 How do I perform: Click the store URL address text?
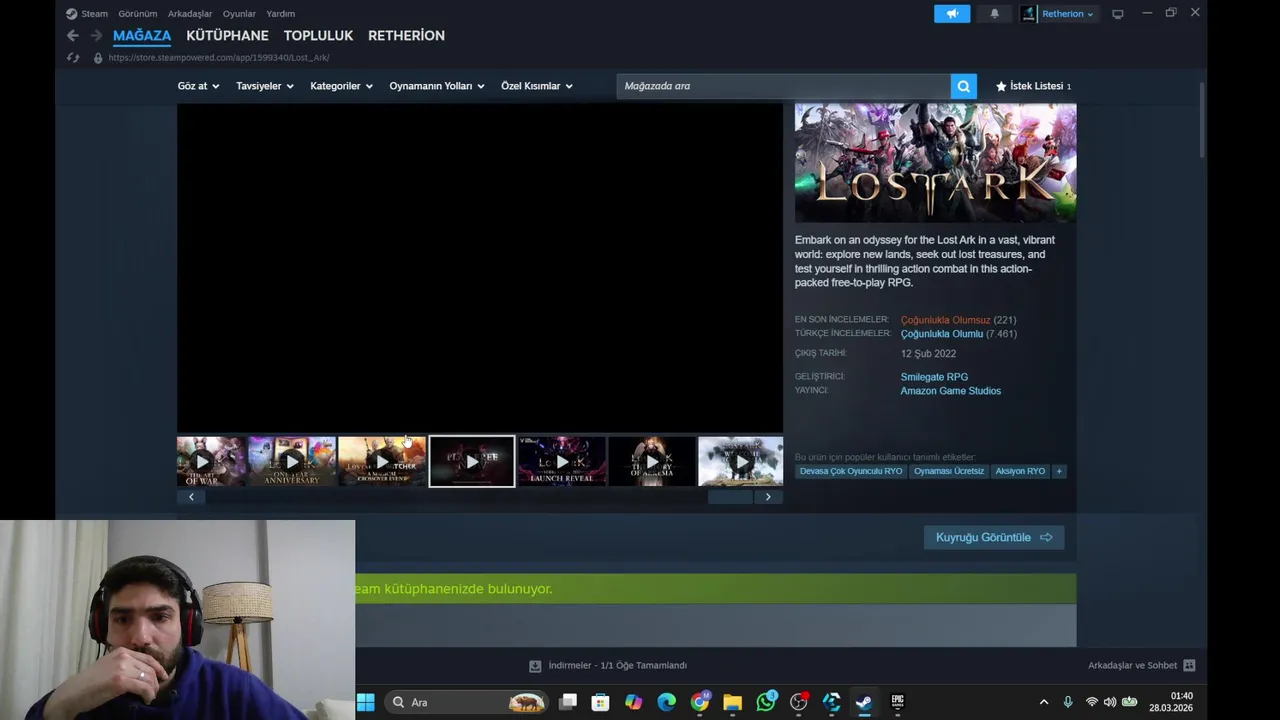point(219,57)
